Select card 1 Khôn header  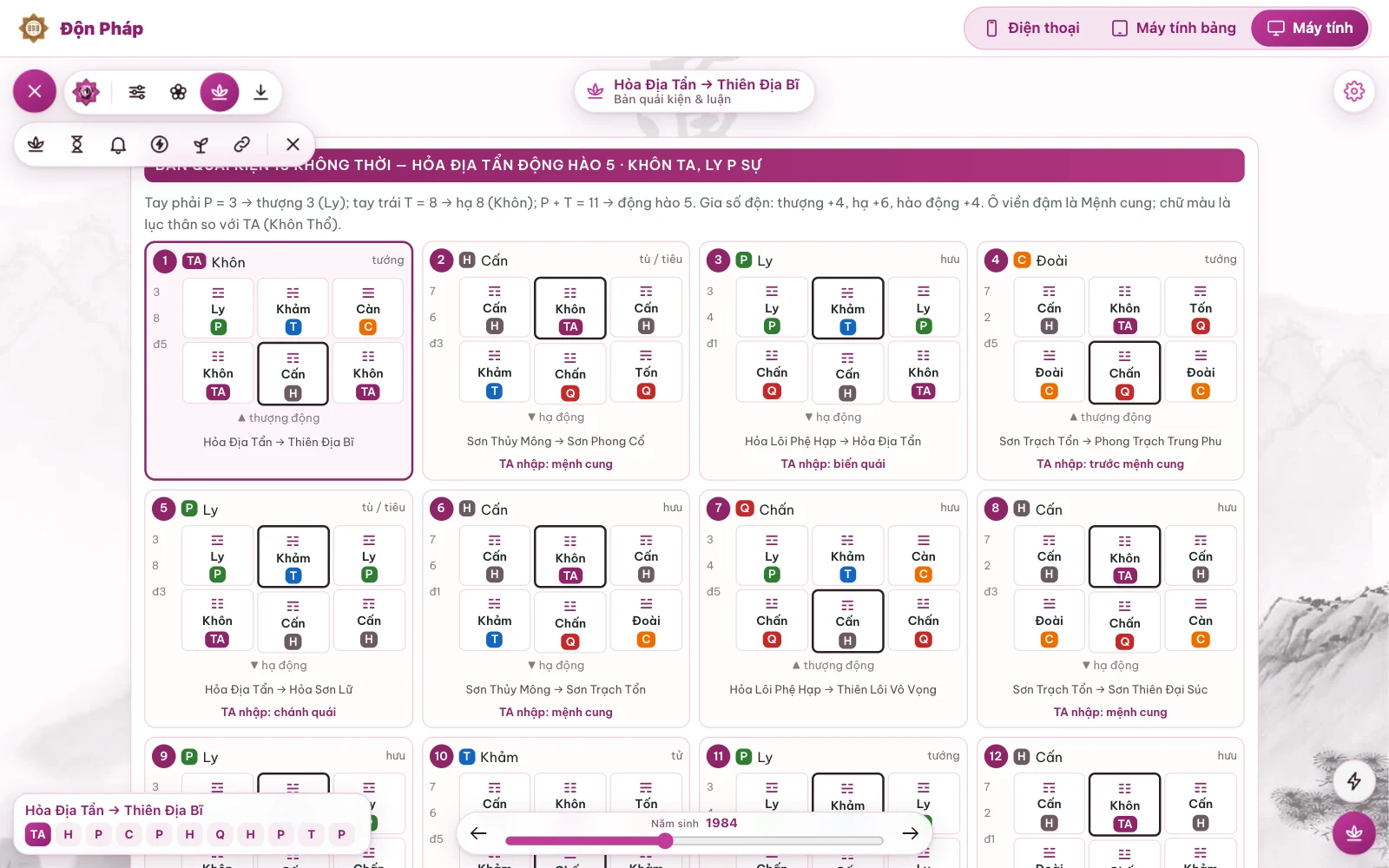[279, 261]
